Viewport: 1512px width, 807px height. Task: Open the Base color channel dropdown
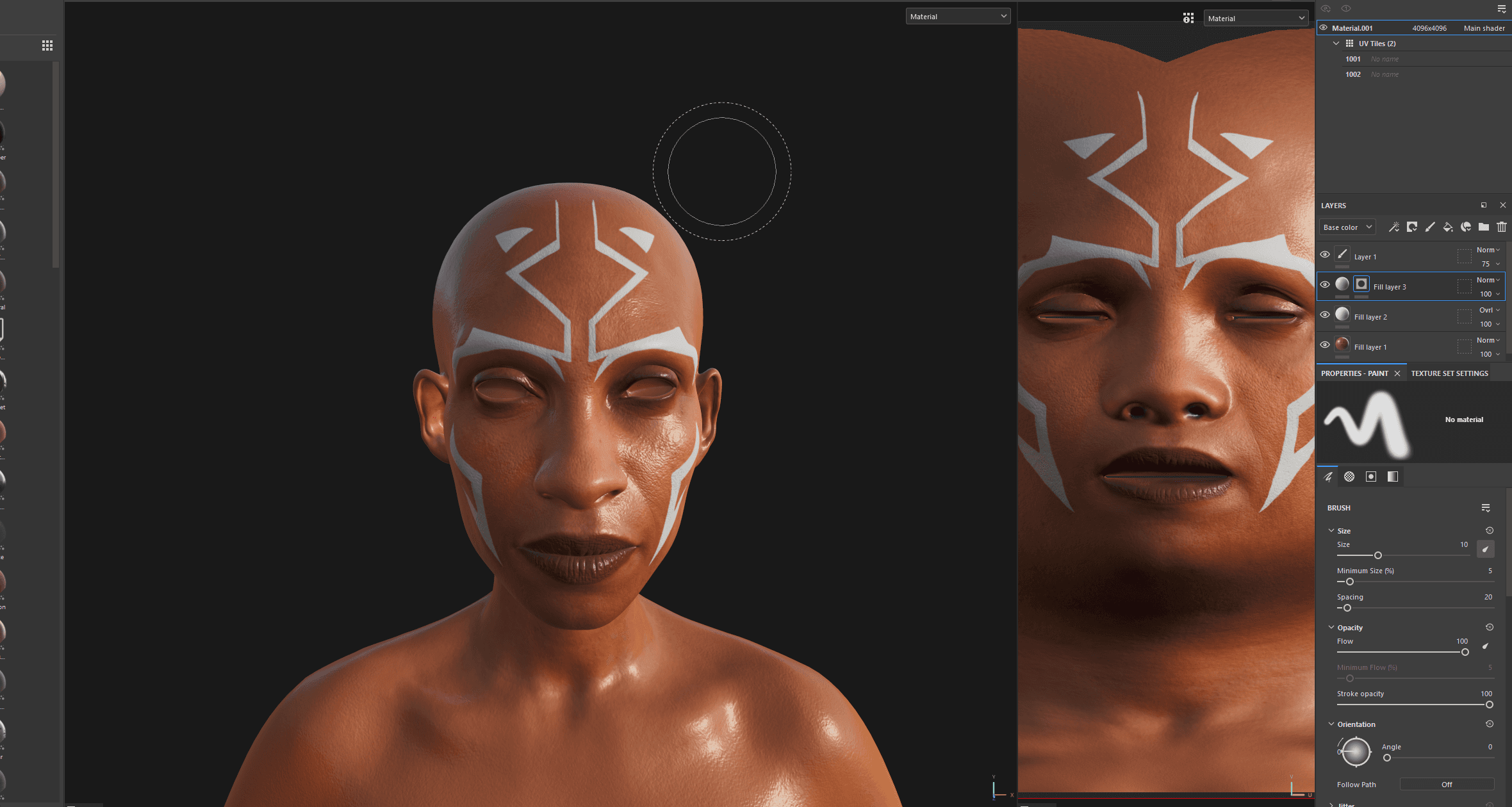1347,227
